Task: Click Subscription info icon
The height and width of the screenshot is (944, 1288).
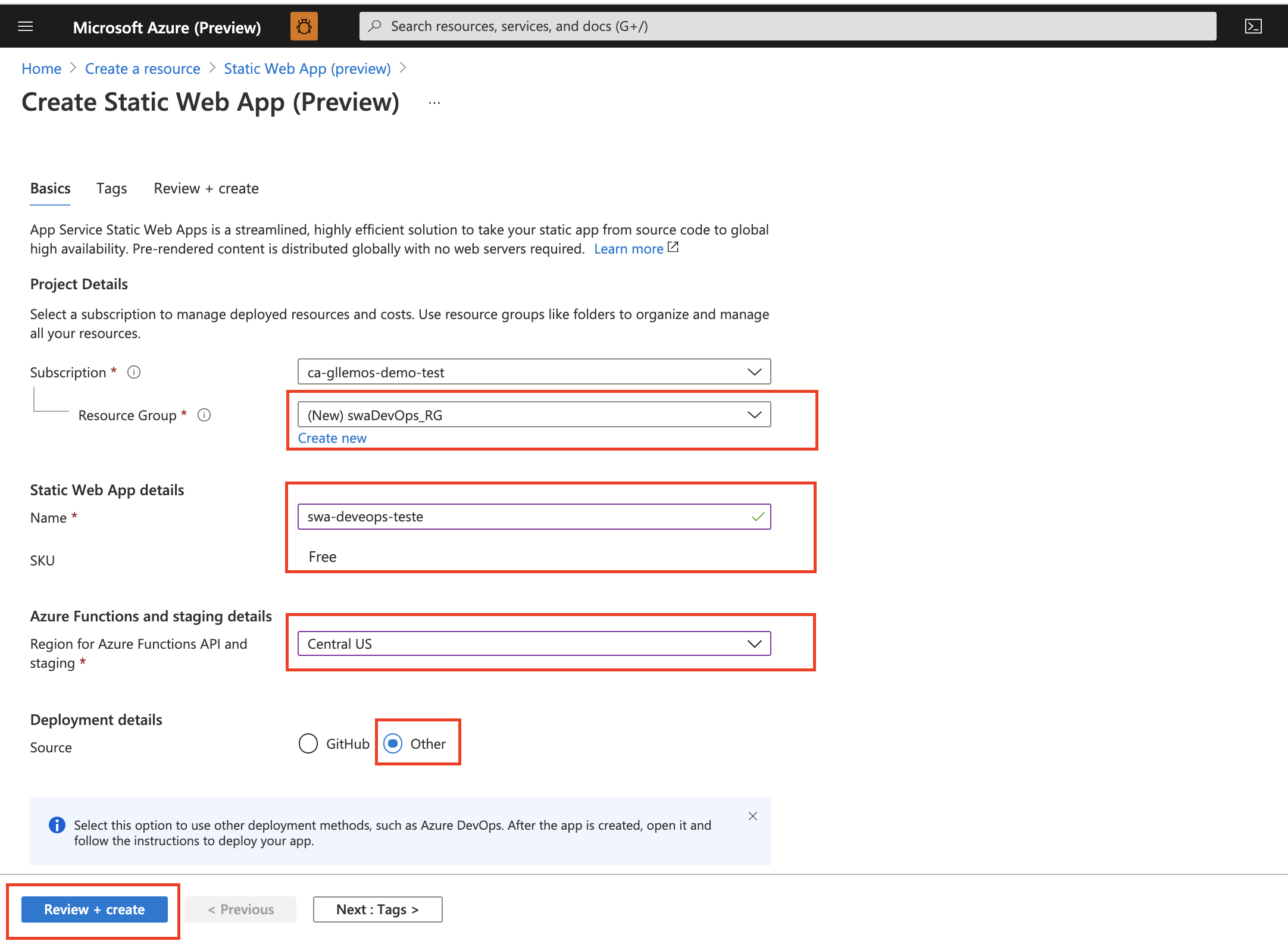Action: pyautogui.click(x=134, y=373)
